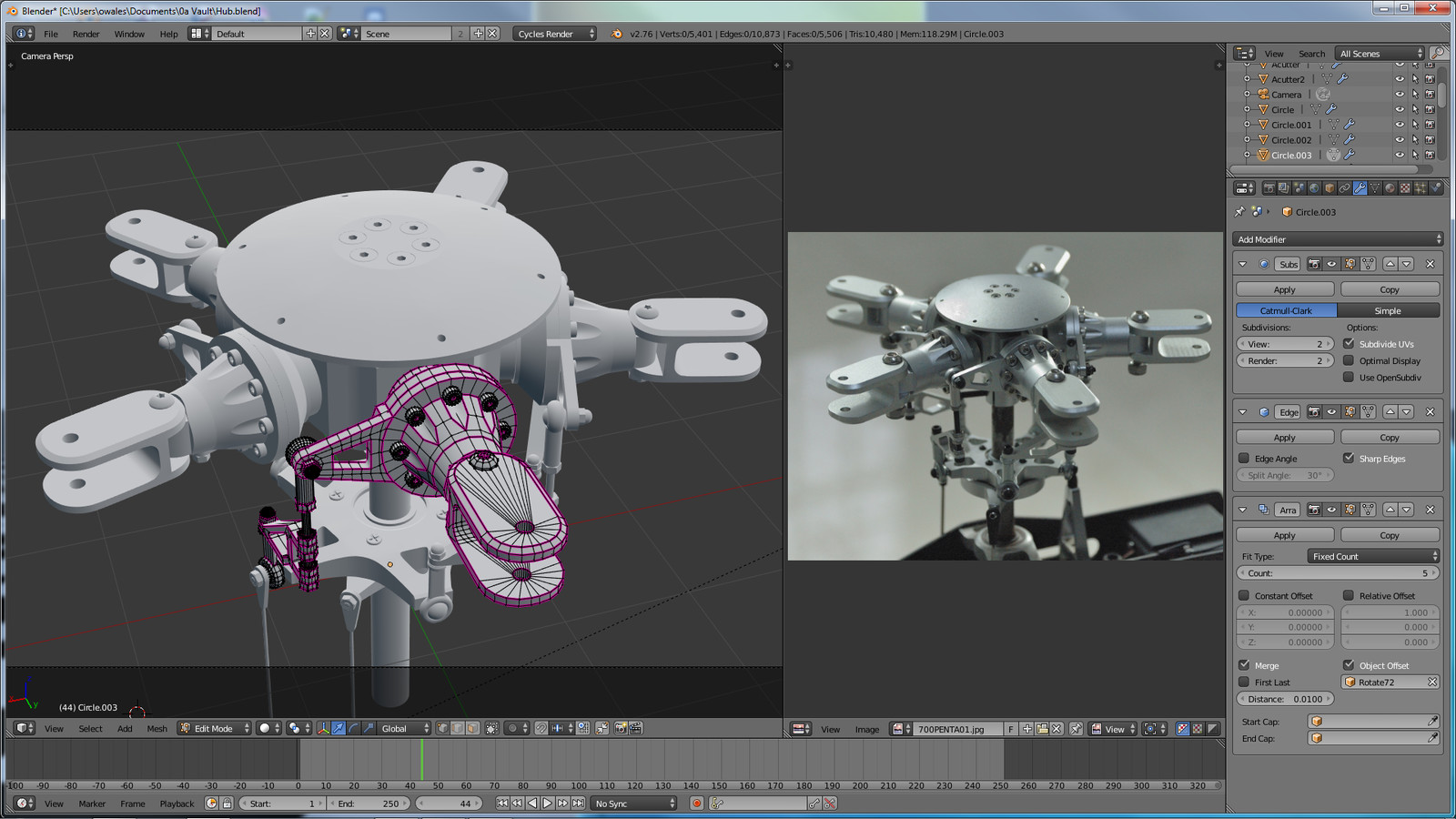Move the Edge Split modifier up
This screenshot has height=819, width=1456.
point(1390,412)
